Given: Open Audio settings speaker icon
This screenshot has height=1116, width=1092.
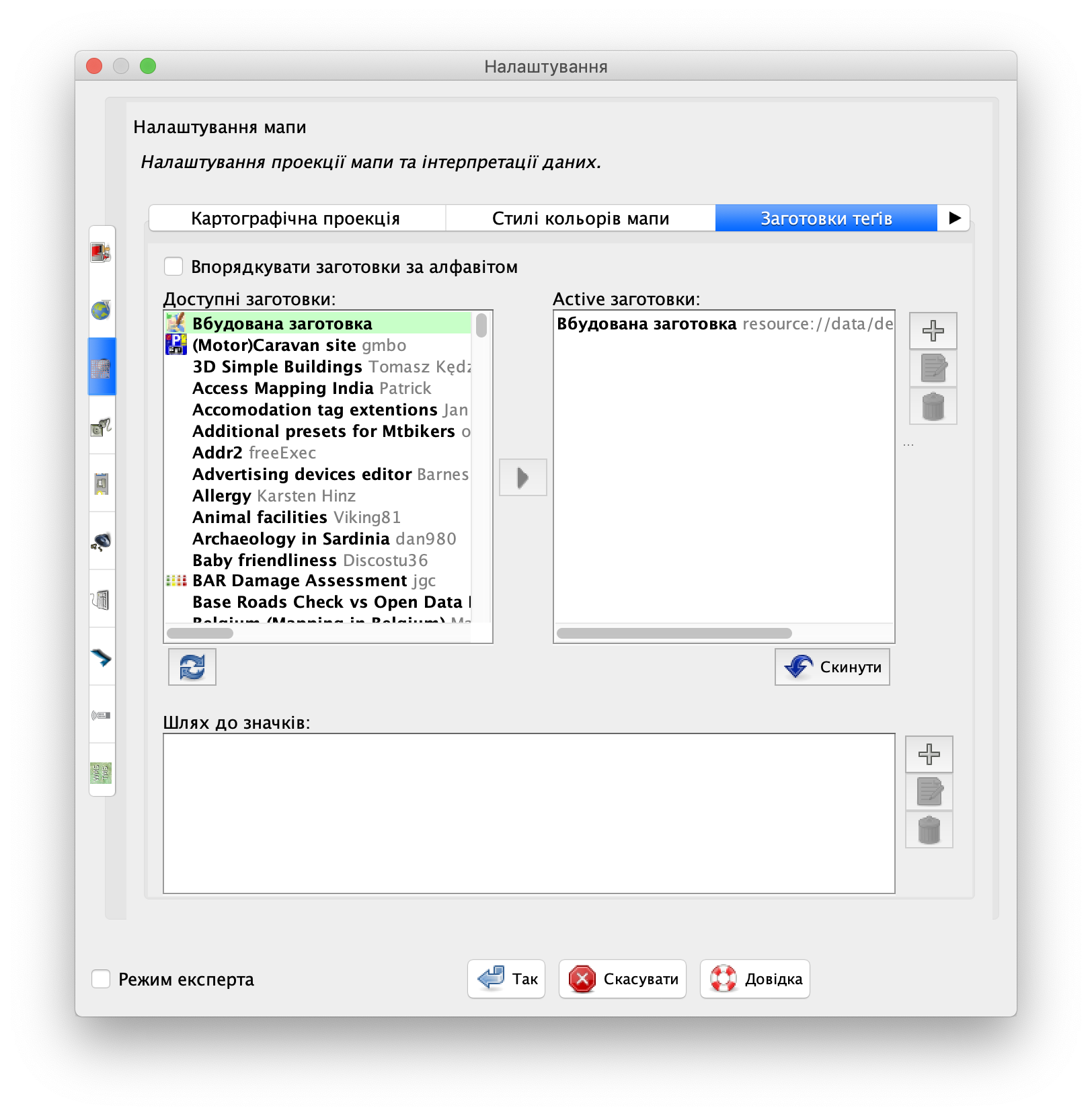Looking at the screenshot, I should coord(101,541).
